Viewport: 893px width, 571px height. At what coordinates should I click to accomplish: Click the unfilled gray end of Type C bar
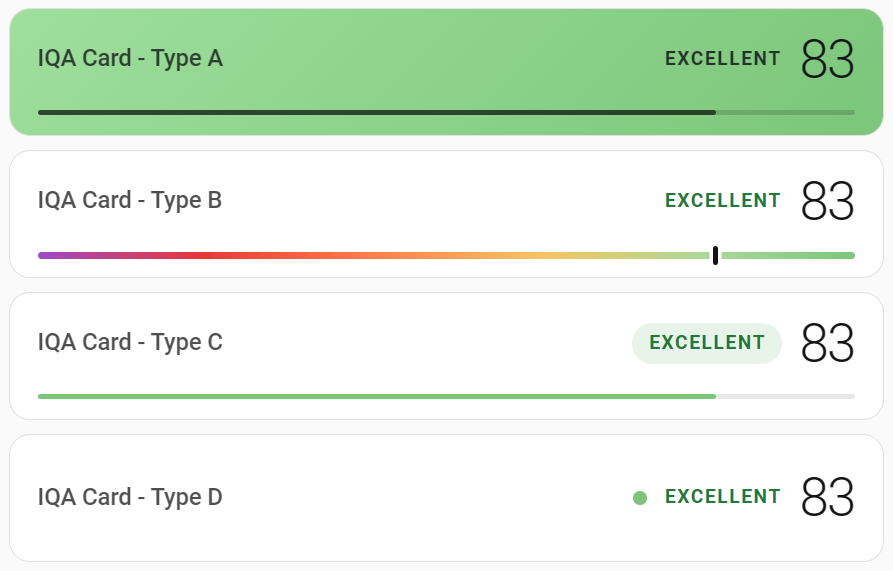tap(785, 396)
